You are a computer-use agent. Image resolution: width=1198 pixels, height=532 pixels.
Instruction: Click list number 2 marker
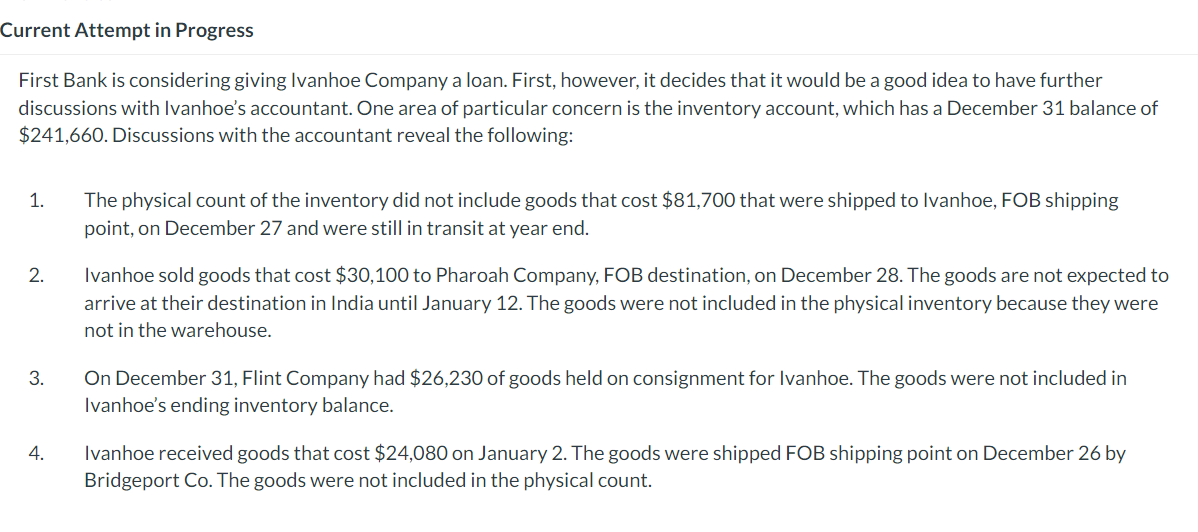click(37, 275)
